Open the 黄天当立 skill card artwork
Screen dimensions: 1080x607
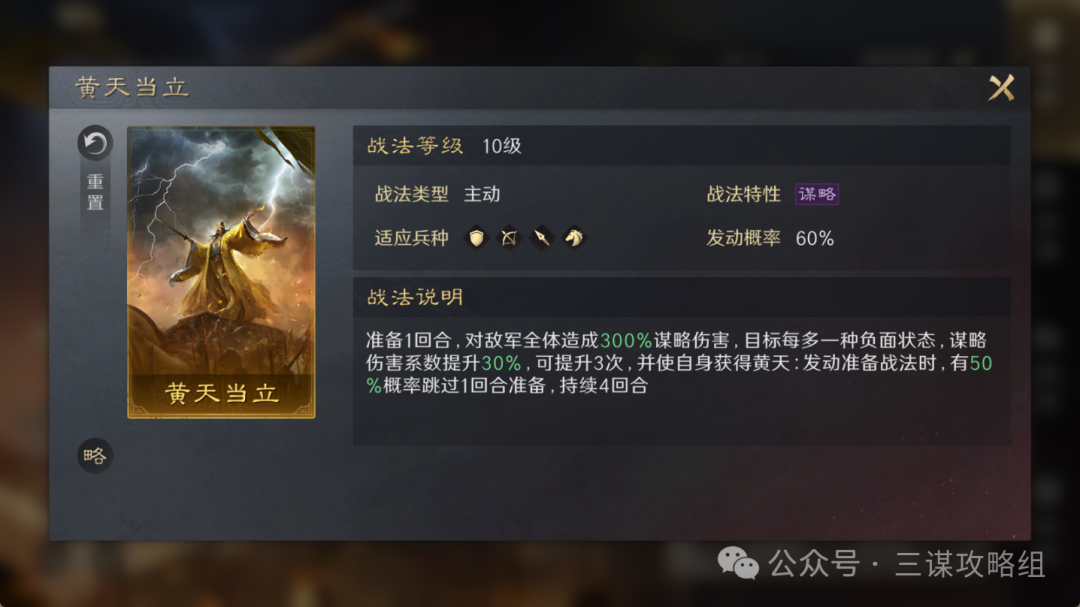click(221, 272)
